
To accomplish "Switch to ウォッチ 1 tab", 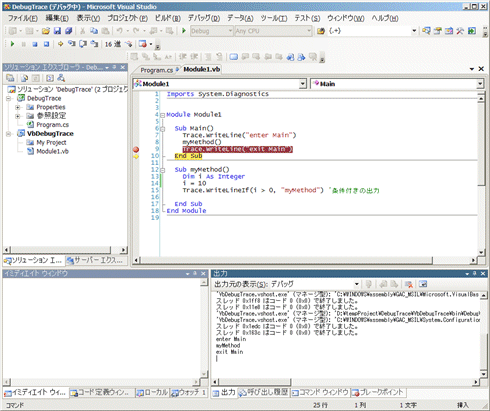I will tap(189, 393).
